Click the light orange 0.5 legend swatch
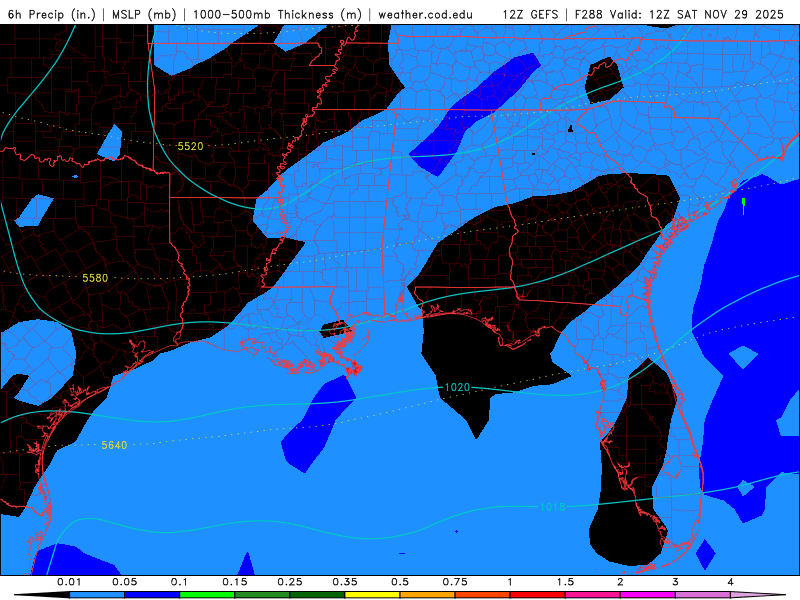 pos(428,595)
